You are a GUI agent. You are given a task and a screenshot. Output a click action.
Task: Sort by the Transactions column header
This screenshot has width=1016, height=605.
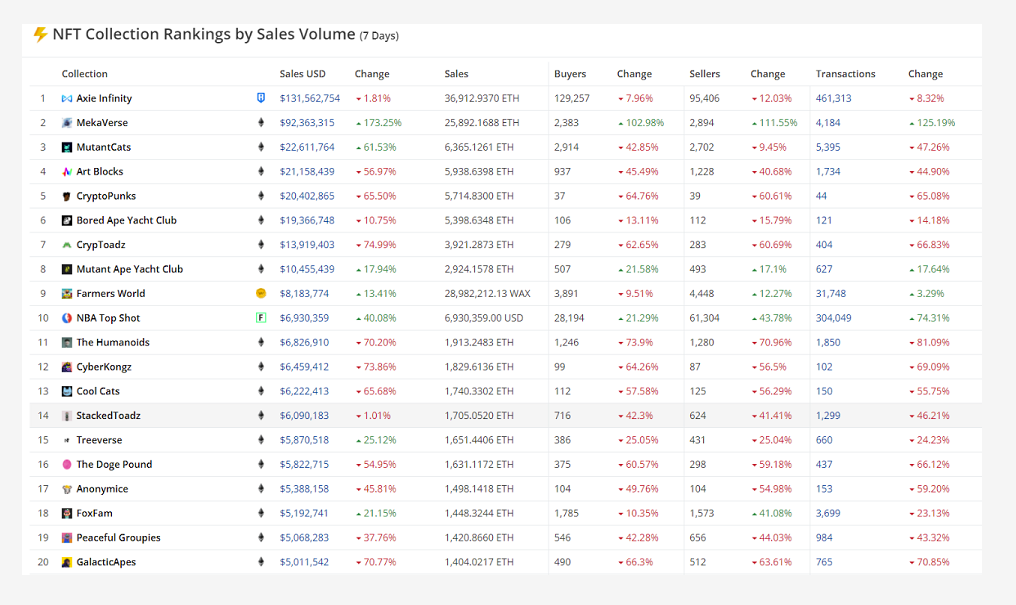coord(846,74)
